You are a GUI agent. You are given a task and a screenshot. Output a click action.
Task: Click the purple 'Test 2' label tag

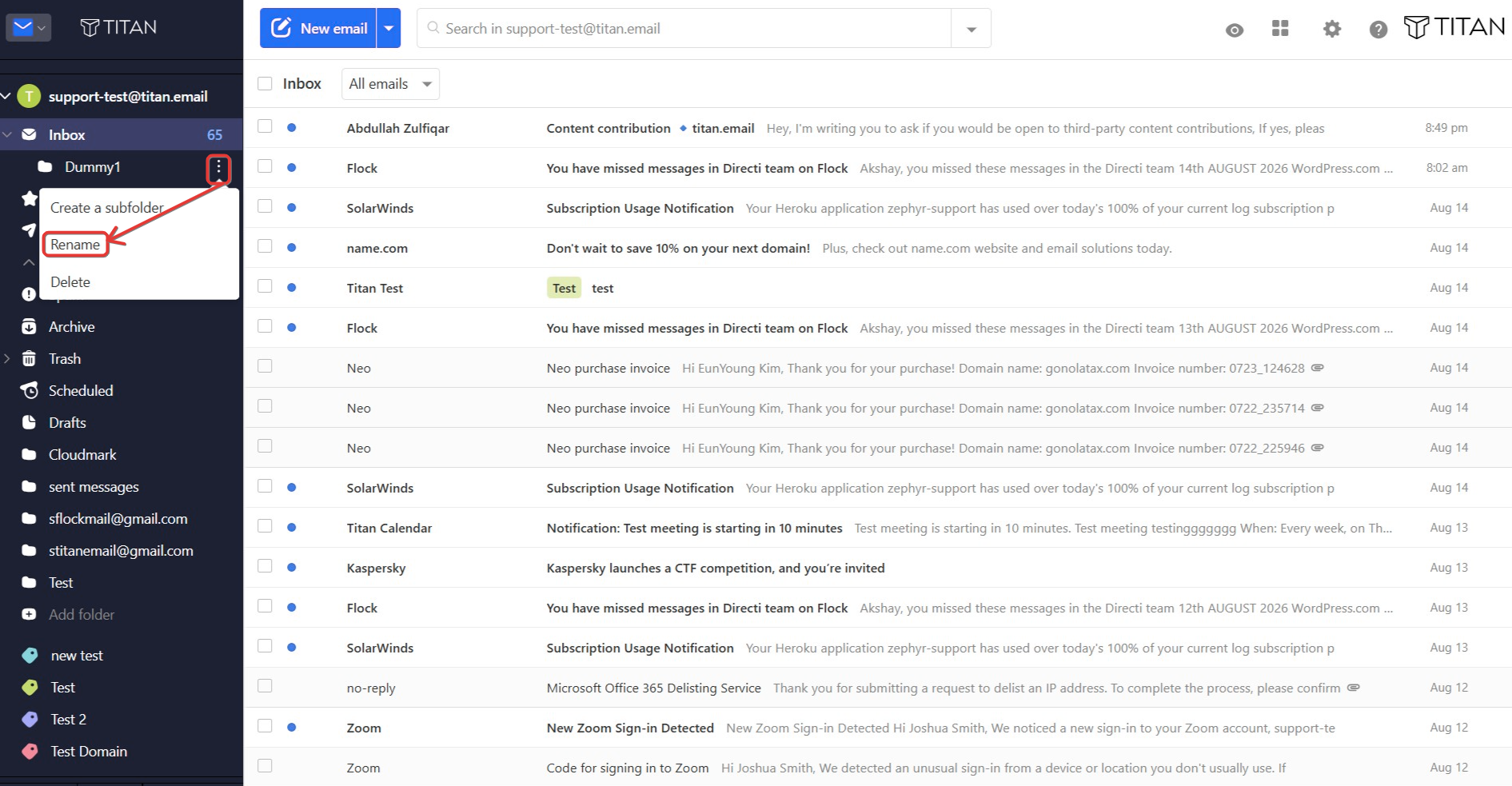coord(30,720)
